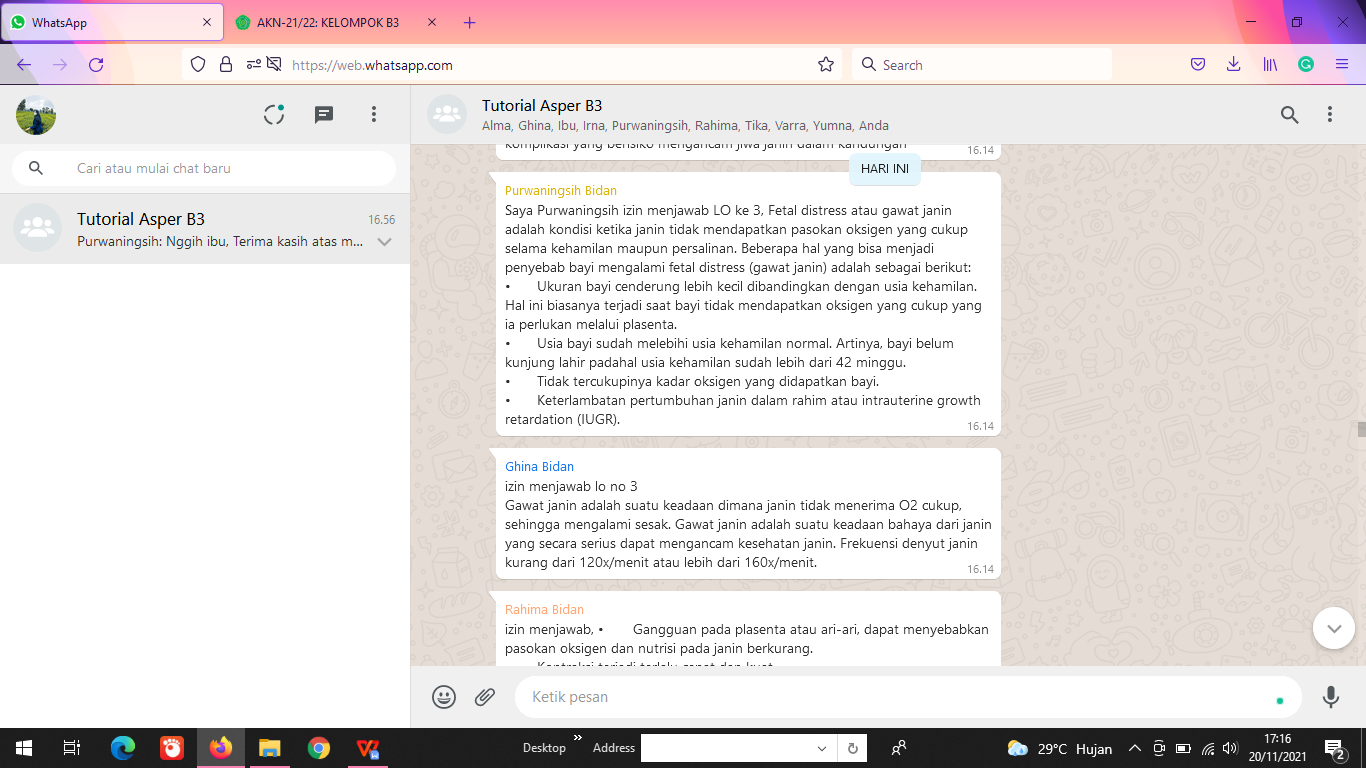Viewport: 1366px width, 768px height.
Task: Attach a file with paperclip icon
Action: [x=485, y=697]
